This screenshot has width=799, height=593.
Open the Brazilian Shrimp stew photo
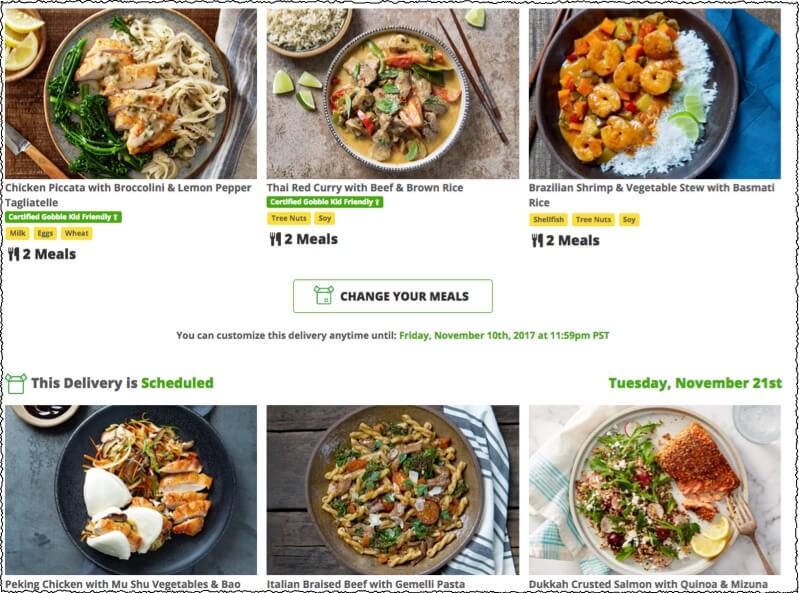point(655,93)
